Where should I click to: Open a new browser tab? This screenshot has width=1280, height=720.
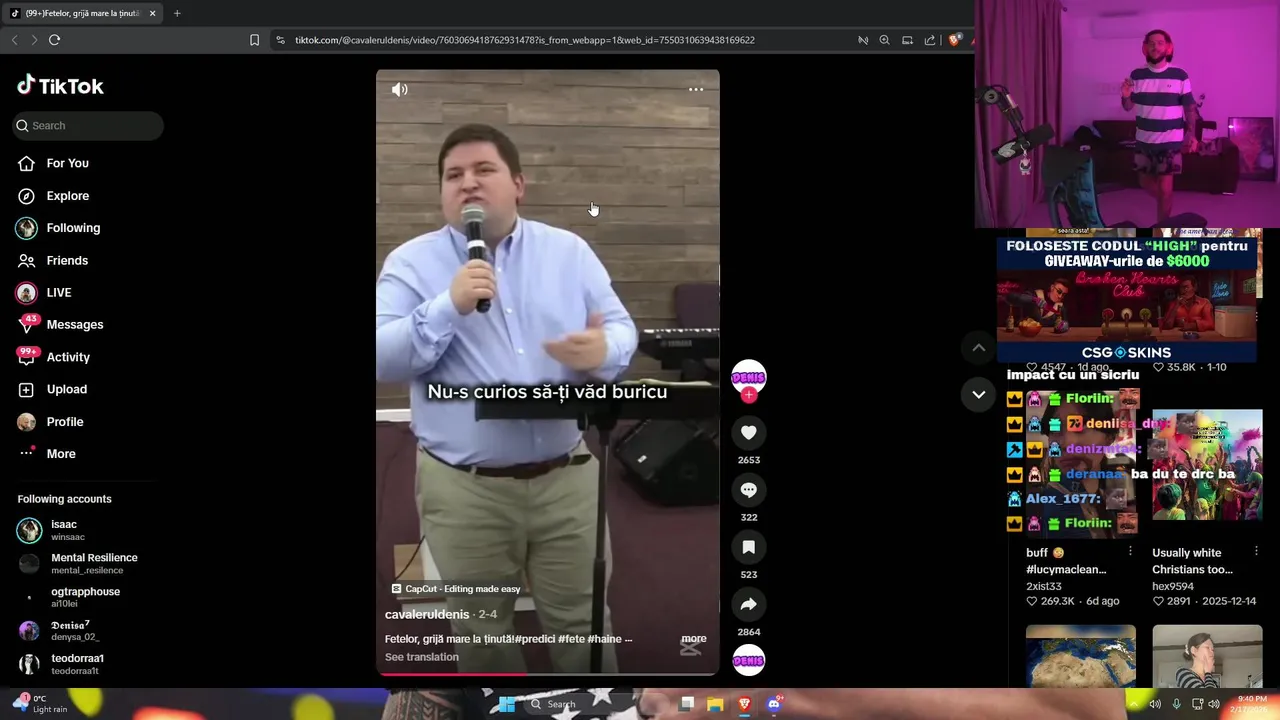pos(177,13)
